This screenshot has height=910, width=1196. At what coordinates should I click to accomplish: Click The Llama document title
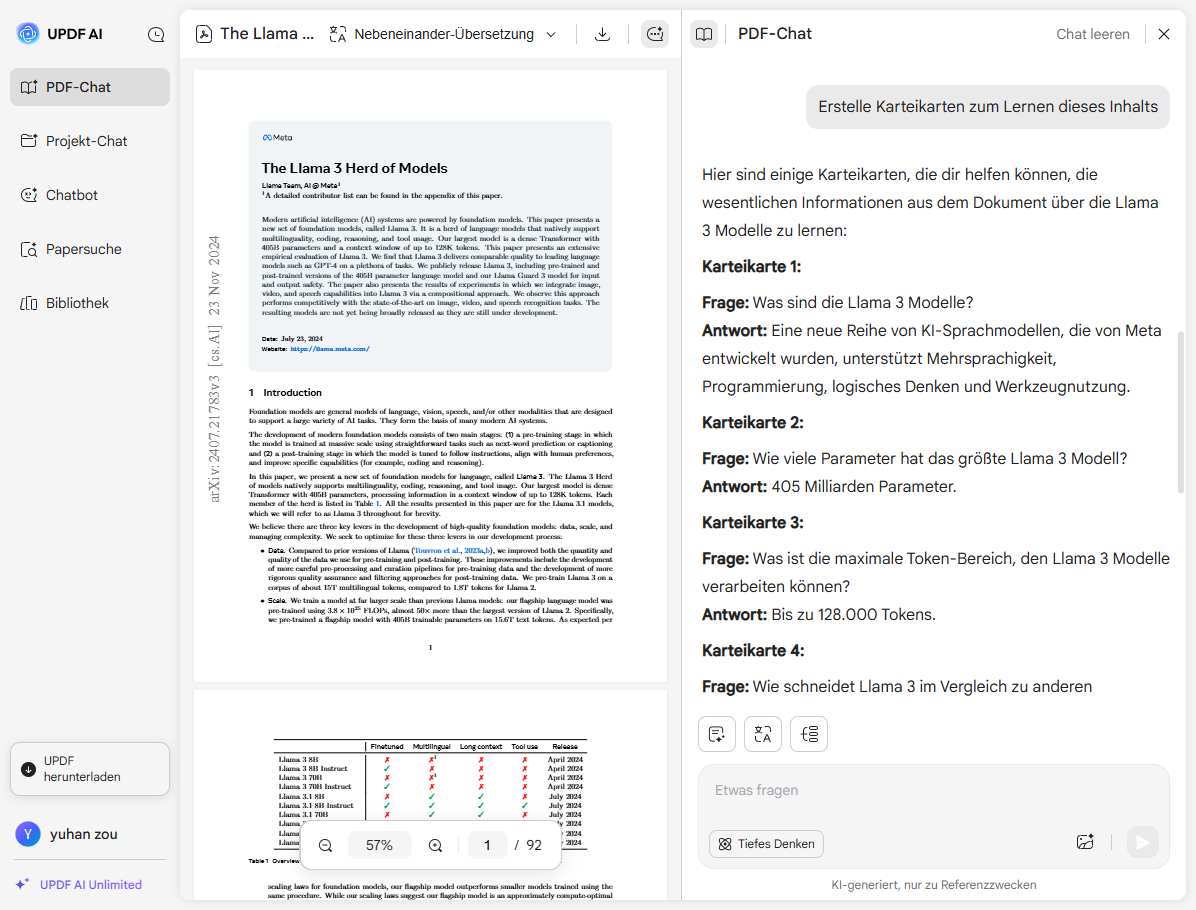pos(267,34)
